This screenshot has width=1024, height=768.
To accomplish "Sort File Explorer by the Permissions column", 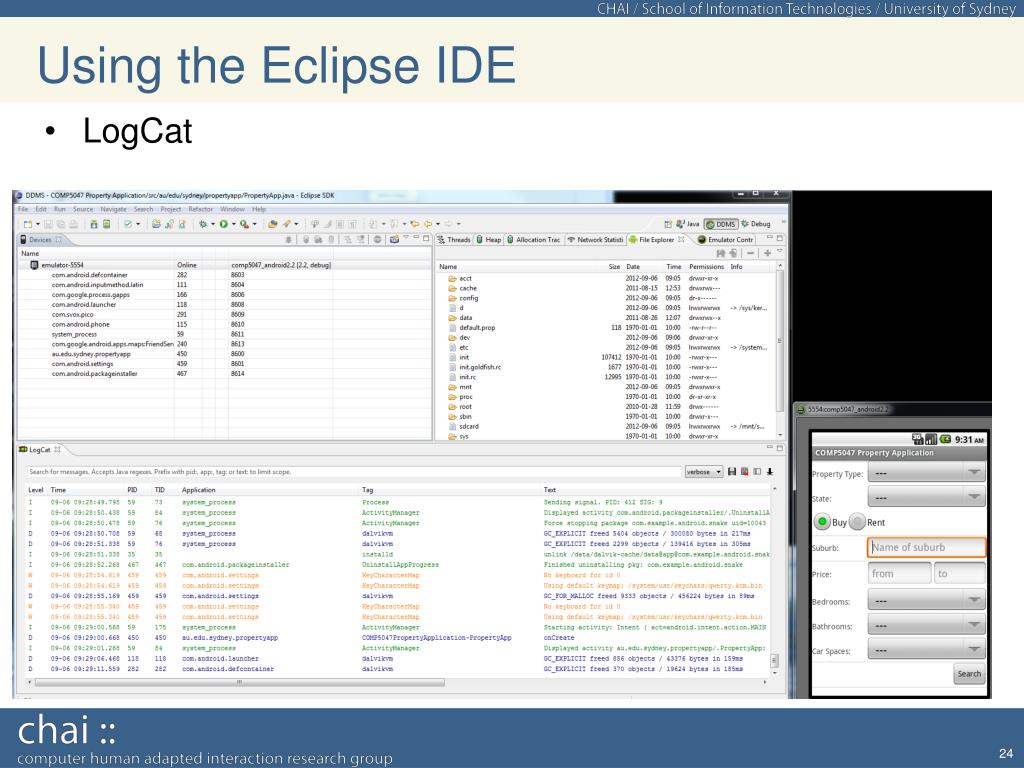I will click(x=707, y=266).
